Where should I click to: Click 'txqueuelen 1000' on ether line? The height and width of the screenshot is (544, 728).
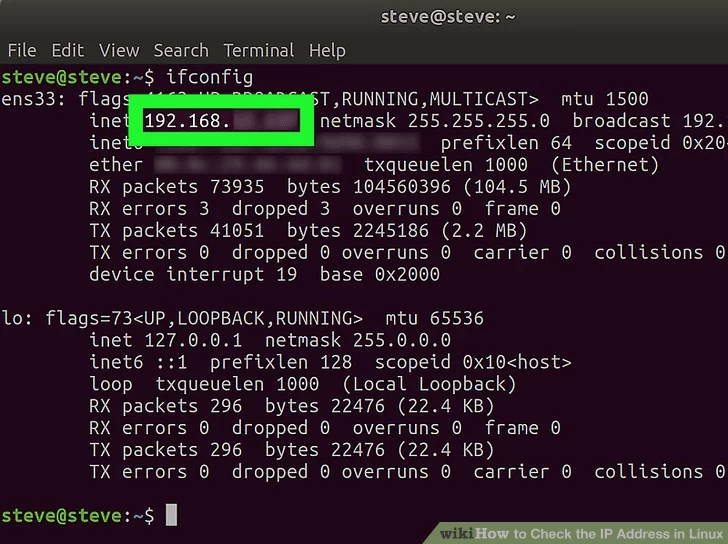pos(446,165)
